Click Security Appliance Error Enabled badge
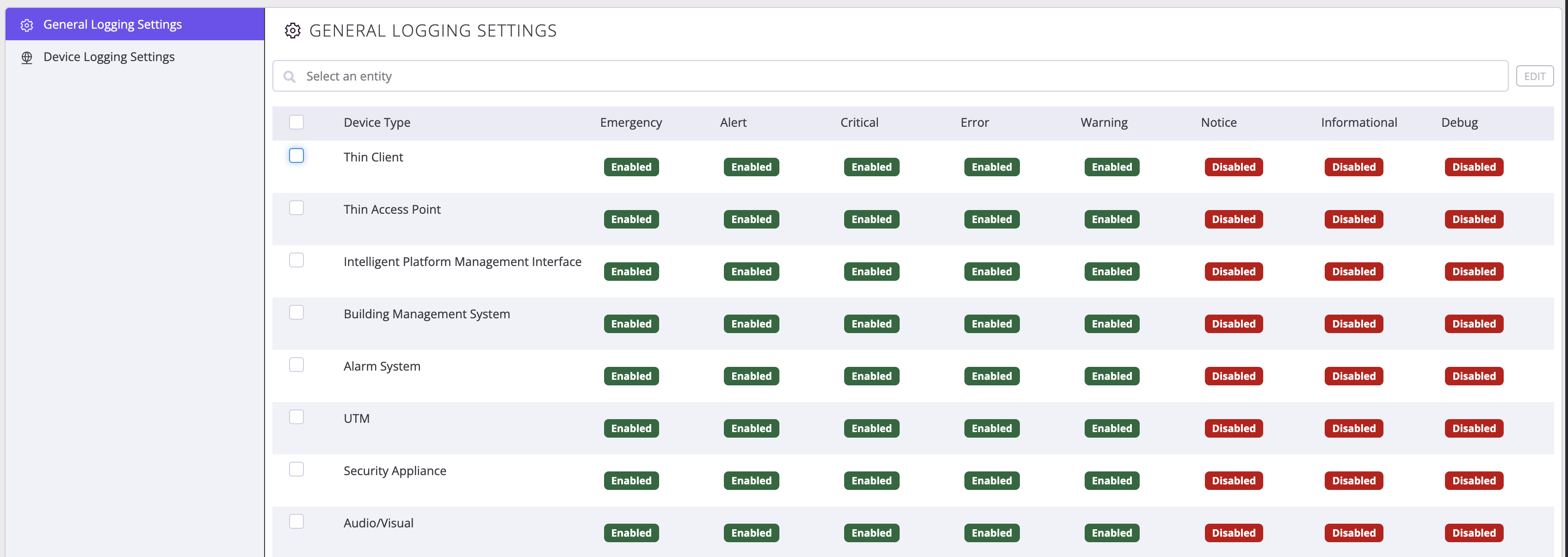The height and width of the screenshot is (557, 1568). 992,481
